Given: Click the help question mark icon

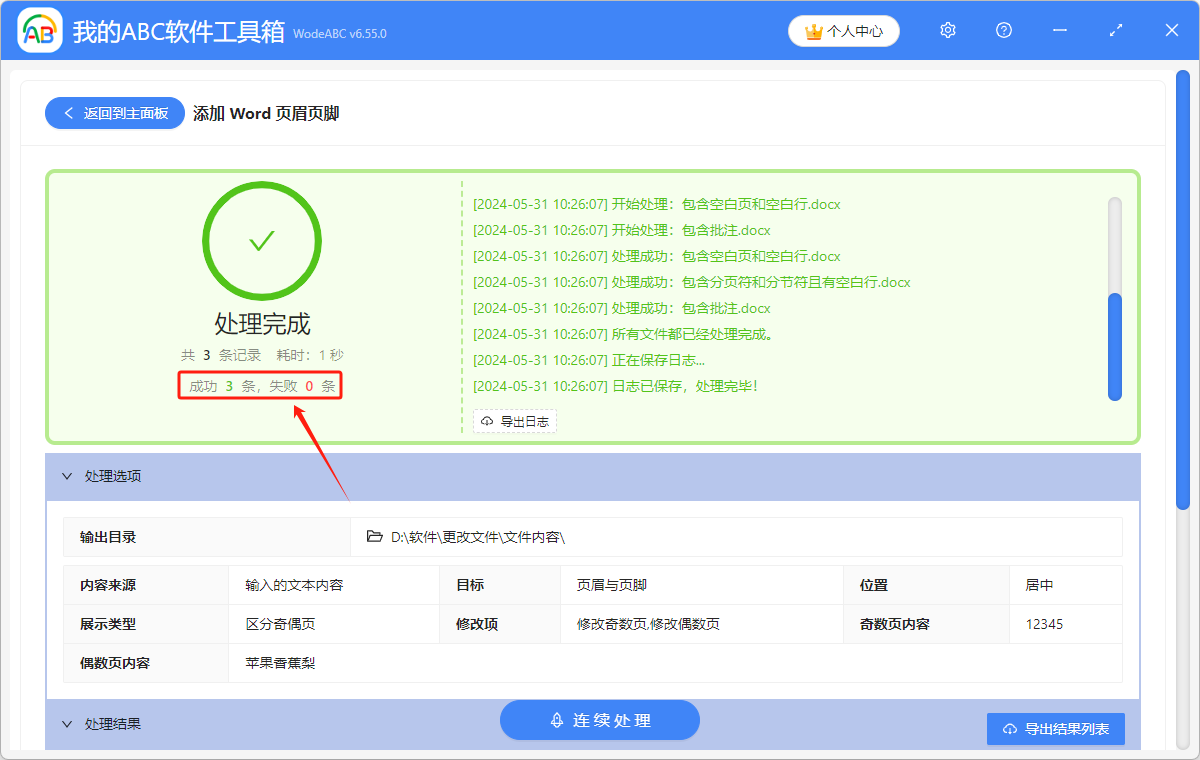Looking at the screenshot, I should point(1004,31).
